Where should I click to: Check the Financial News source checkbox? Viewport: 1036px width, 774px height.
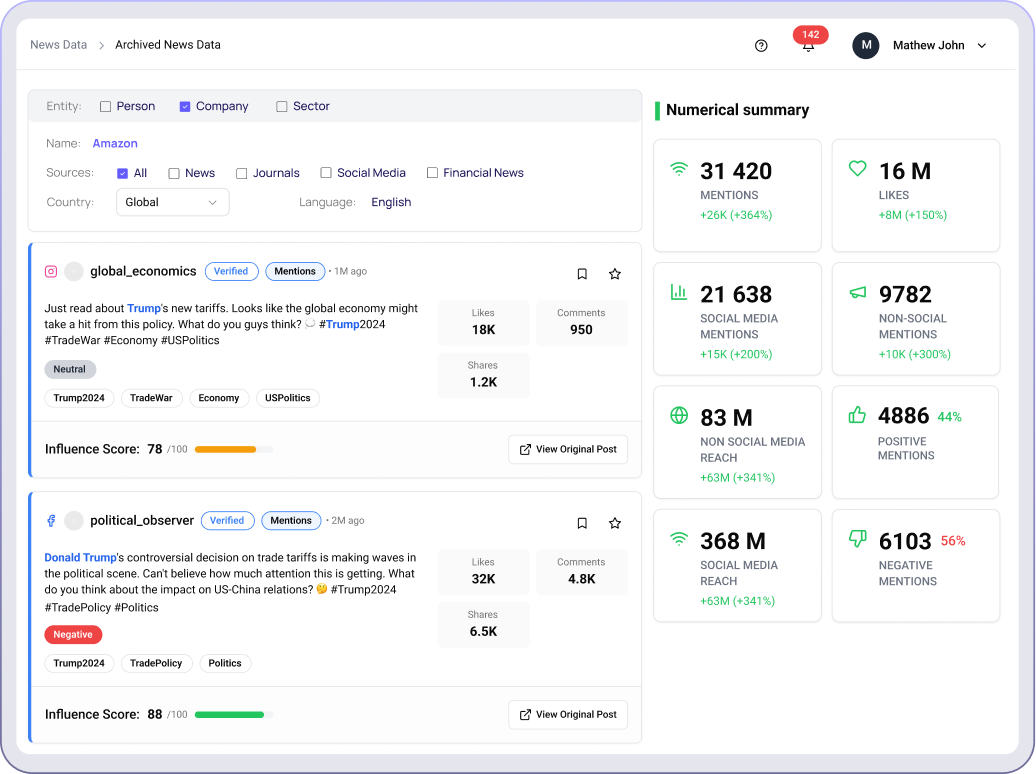(x=432, y=173)
